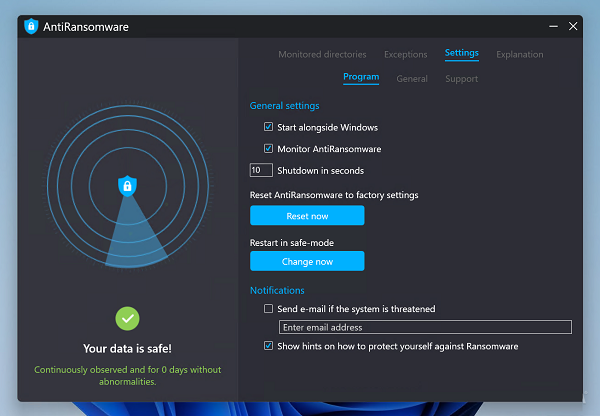Click the AntiRansomware shield logo in title bar
The width and height of the screenshot is (600, 416).
[31, 26]
